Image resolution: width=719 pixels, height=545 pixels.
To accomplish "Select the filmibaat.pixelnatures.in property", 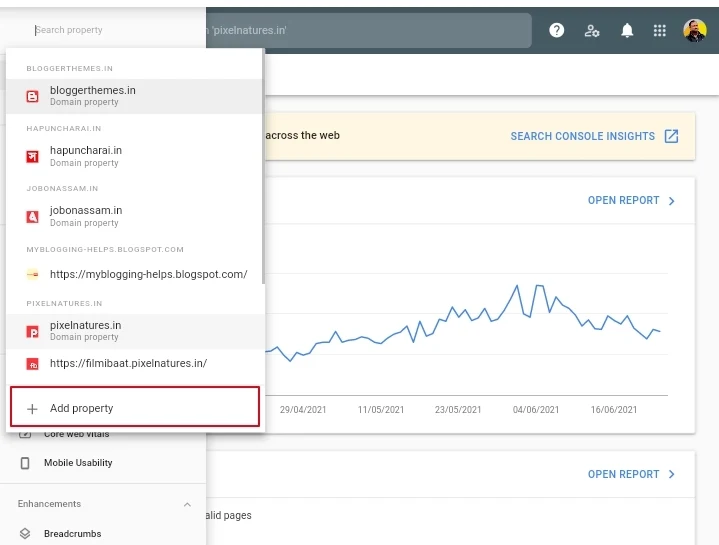I will pos(135,363).
